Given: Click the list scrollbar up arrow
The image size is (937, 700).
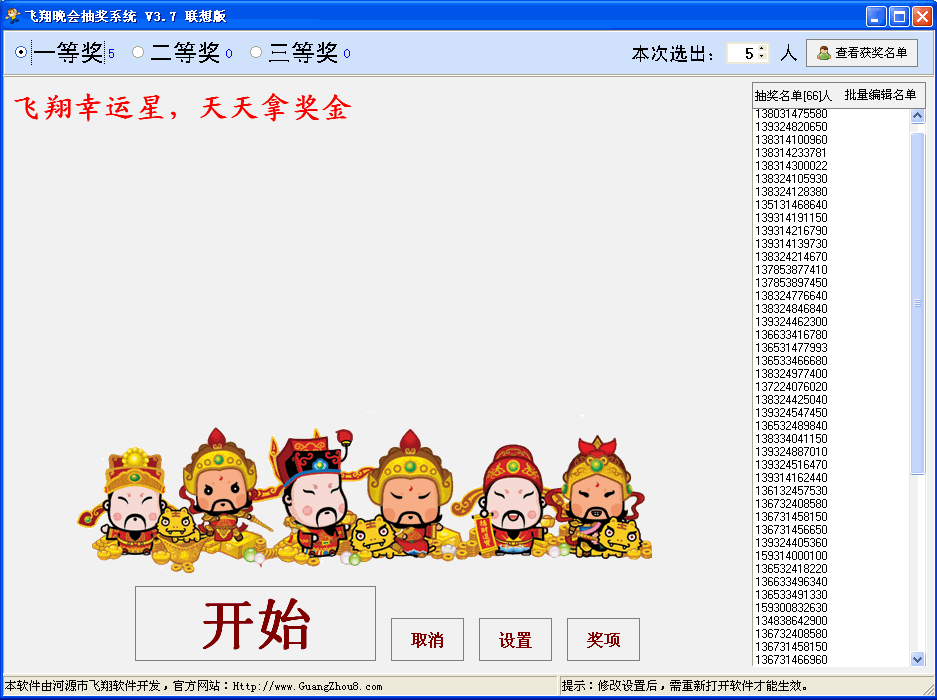Looking at the screenshot, I should tap(917, 116).
